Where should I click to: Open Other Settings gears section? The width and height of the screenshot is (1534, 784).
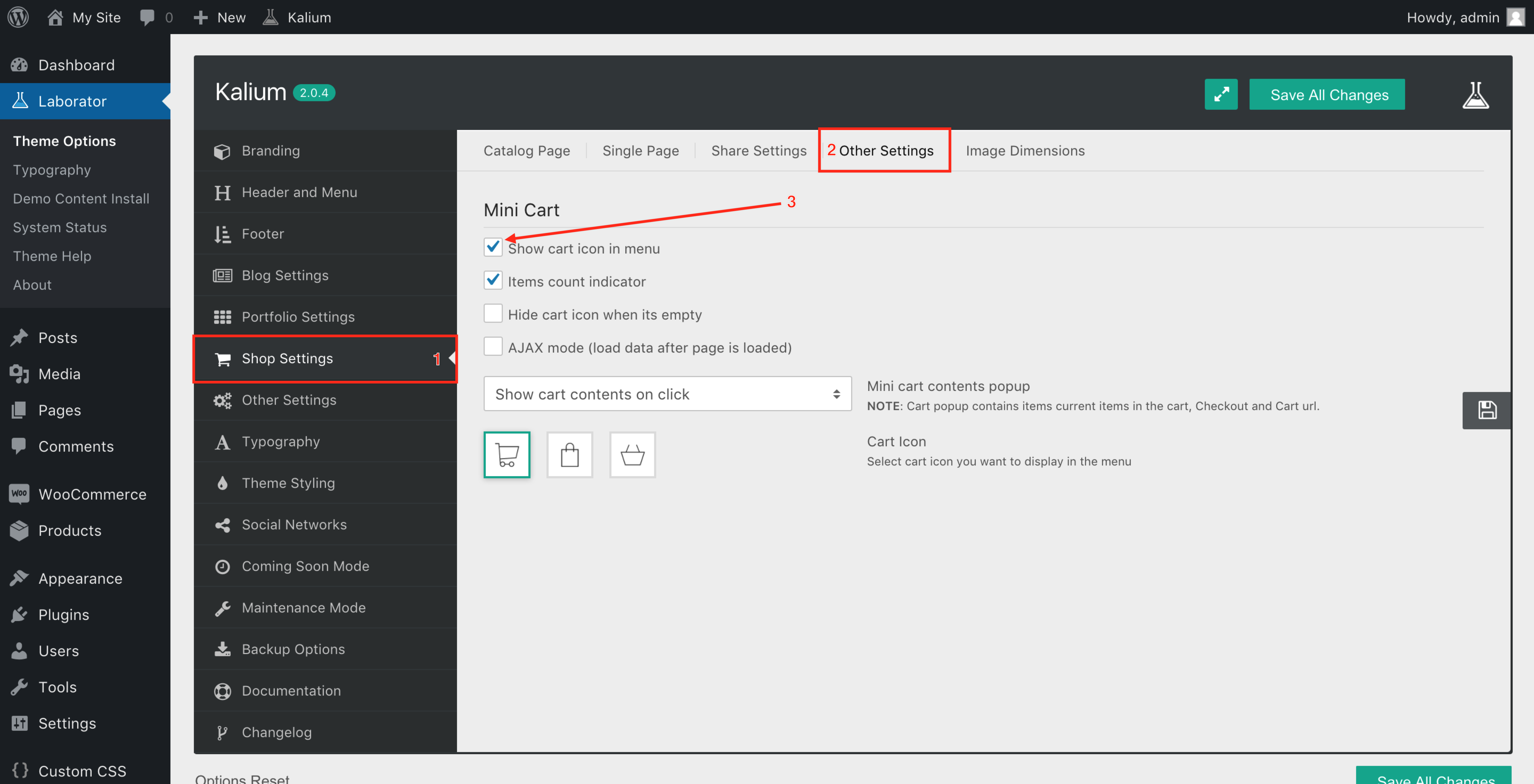pyautogui.click(x=325, y=400)
